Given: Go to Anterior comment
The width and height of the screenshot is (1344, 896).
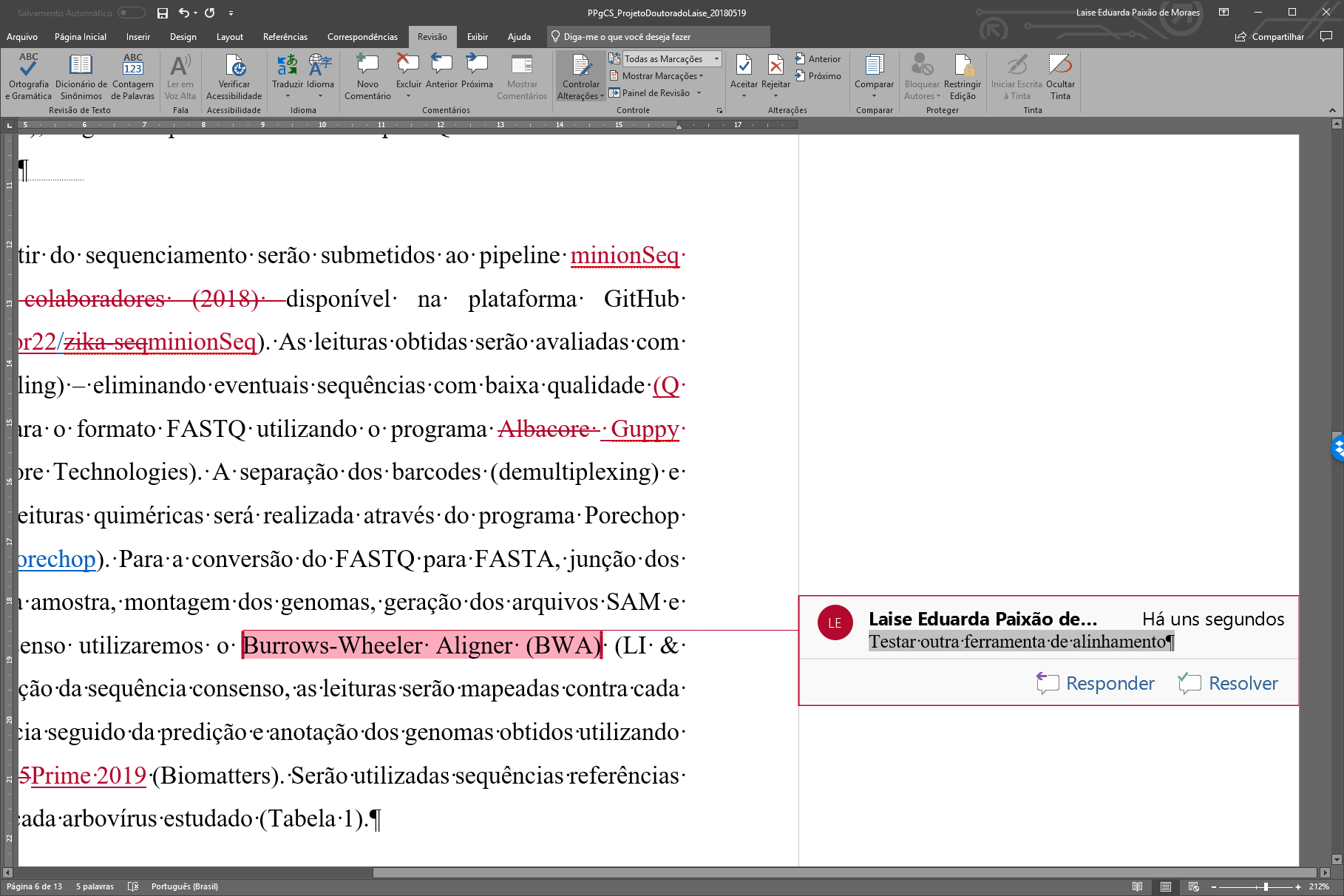Looking at the screenshot, I should (441, 72).
